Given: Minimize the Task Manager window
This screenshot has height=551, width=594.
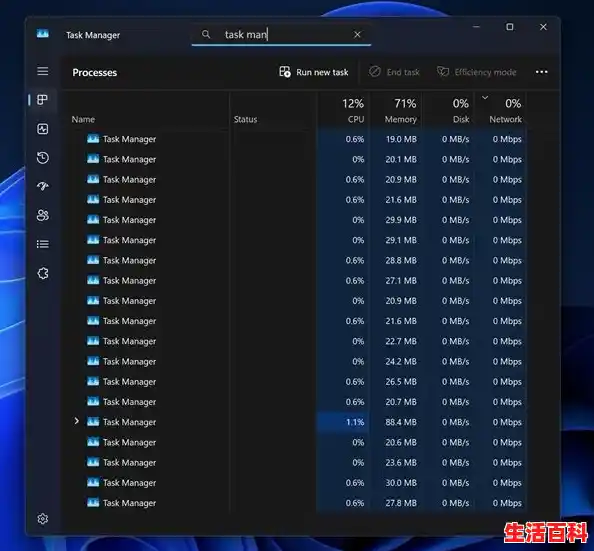Looking at the screenshot, I should coord(477,27).
